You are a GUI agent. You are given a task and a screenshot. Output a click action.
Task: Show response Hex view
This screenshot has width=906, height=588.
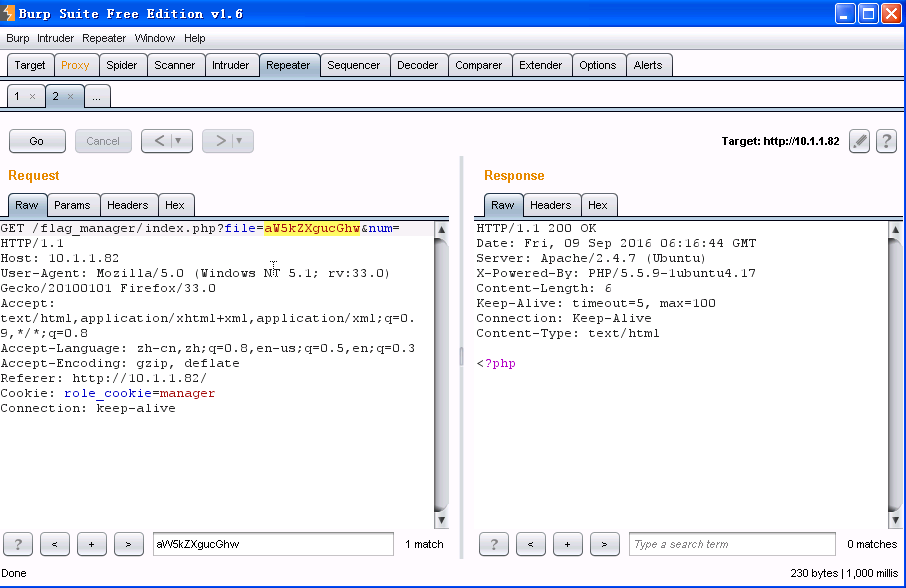click(x=597, y=205)
